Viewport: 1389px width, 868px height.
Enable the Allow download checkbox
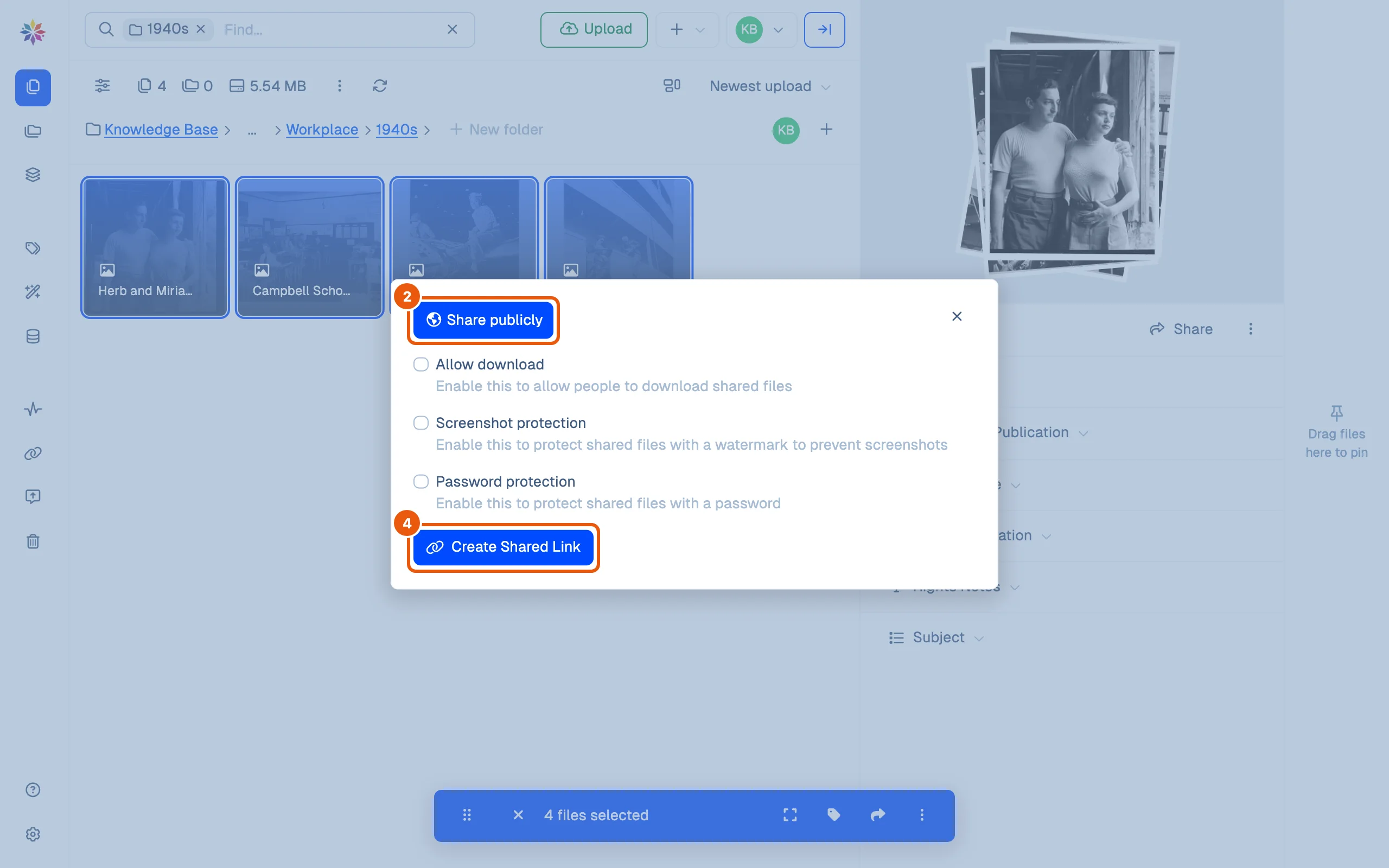tap(420, 365)
